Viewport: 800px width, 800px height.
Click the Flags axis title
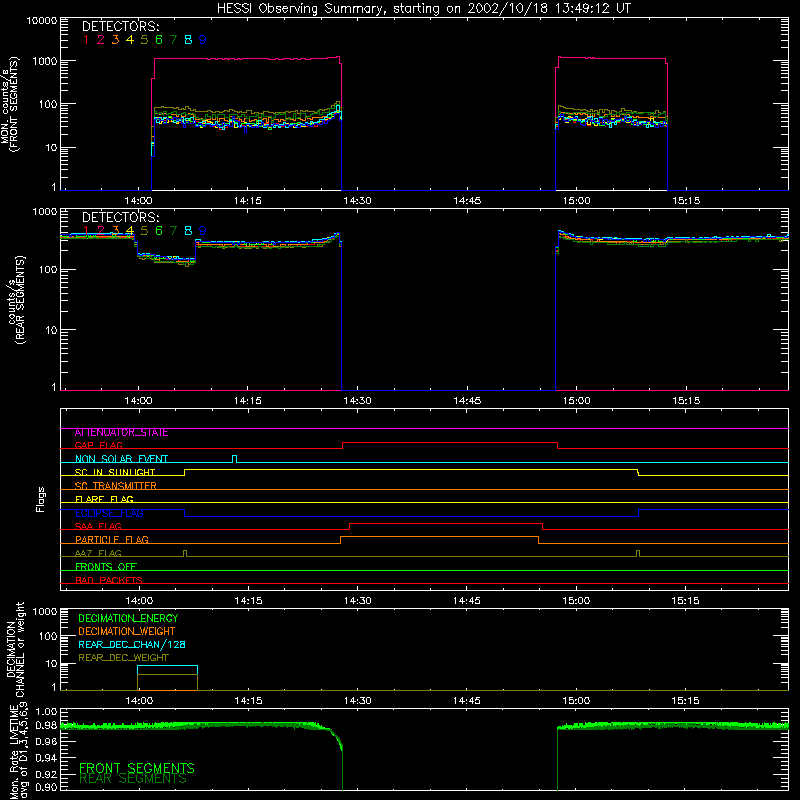tap(41, 499)
